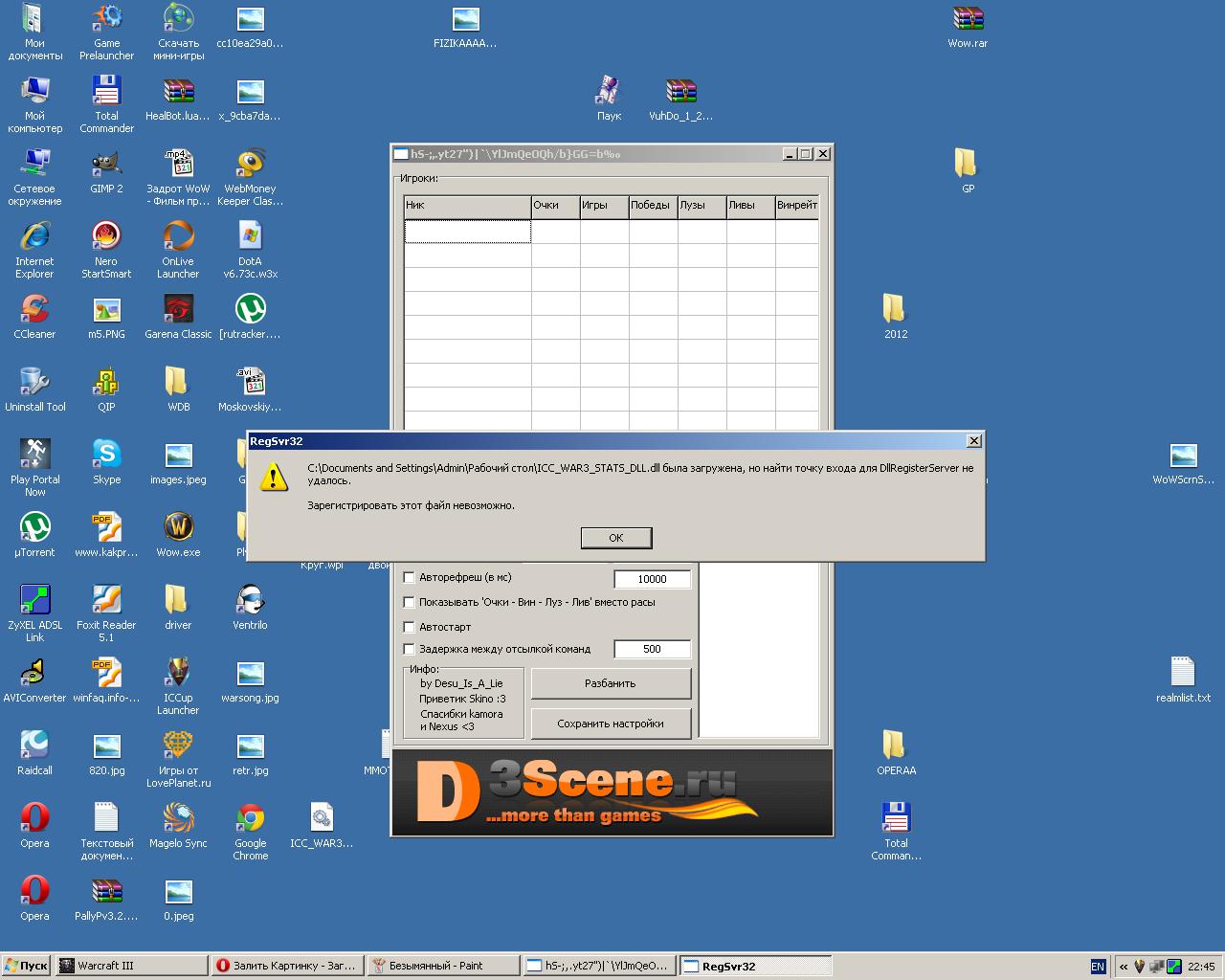Select the realmlist.txt file icon
This screenshot has height=980, width=1225.
tap(1183, 681)
